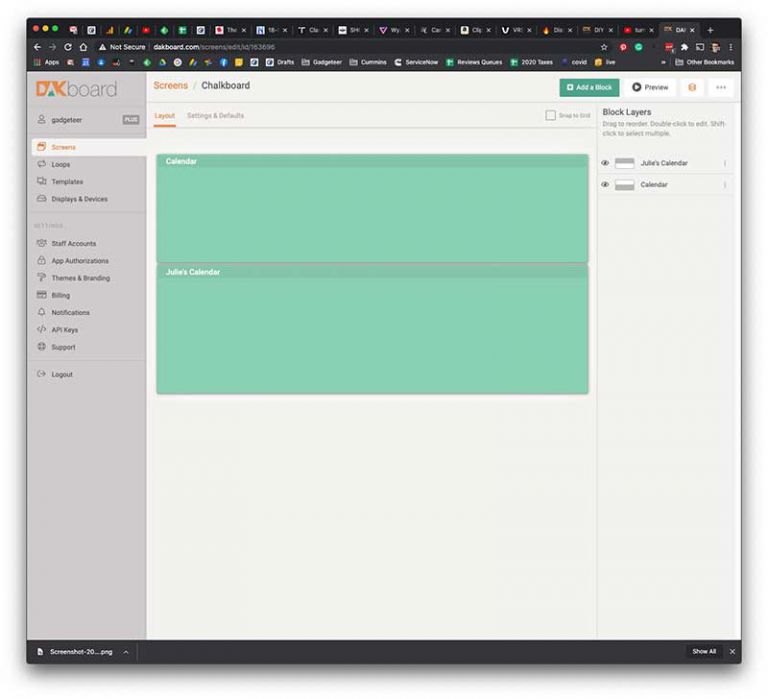The image size is (768, 699).
Task: Open options menu for Calendar layer
Action: click(x=725, y=185)
